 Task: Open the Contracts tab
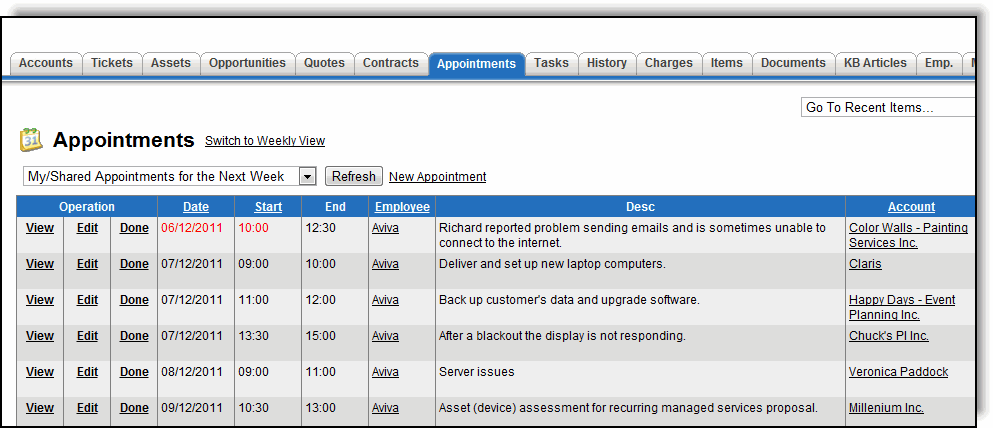390,63
